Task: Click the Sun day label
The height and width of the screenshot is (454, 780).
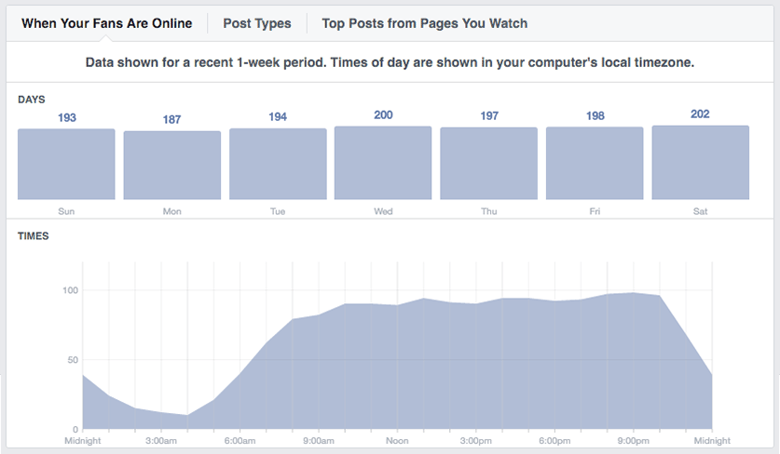Action: pyautogui.click(x=66, y=211)
